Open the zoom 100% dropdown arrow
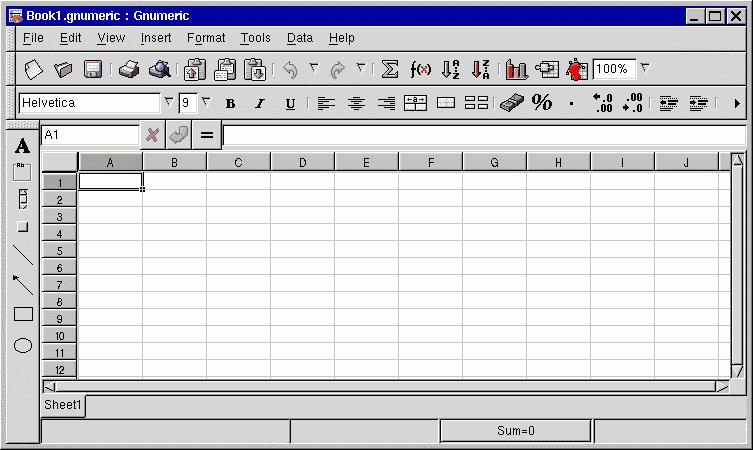 [x=645, y=69]
